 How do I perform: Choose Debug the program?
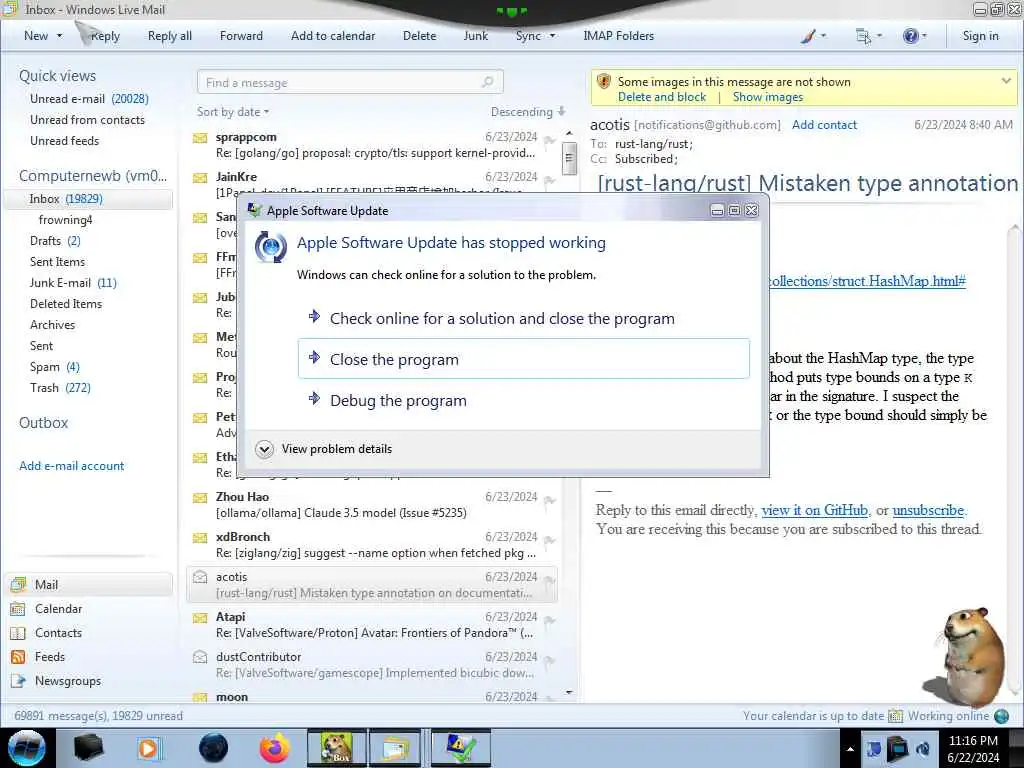pos(524,400)
